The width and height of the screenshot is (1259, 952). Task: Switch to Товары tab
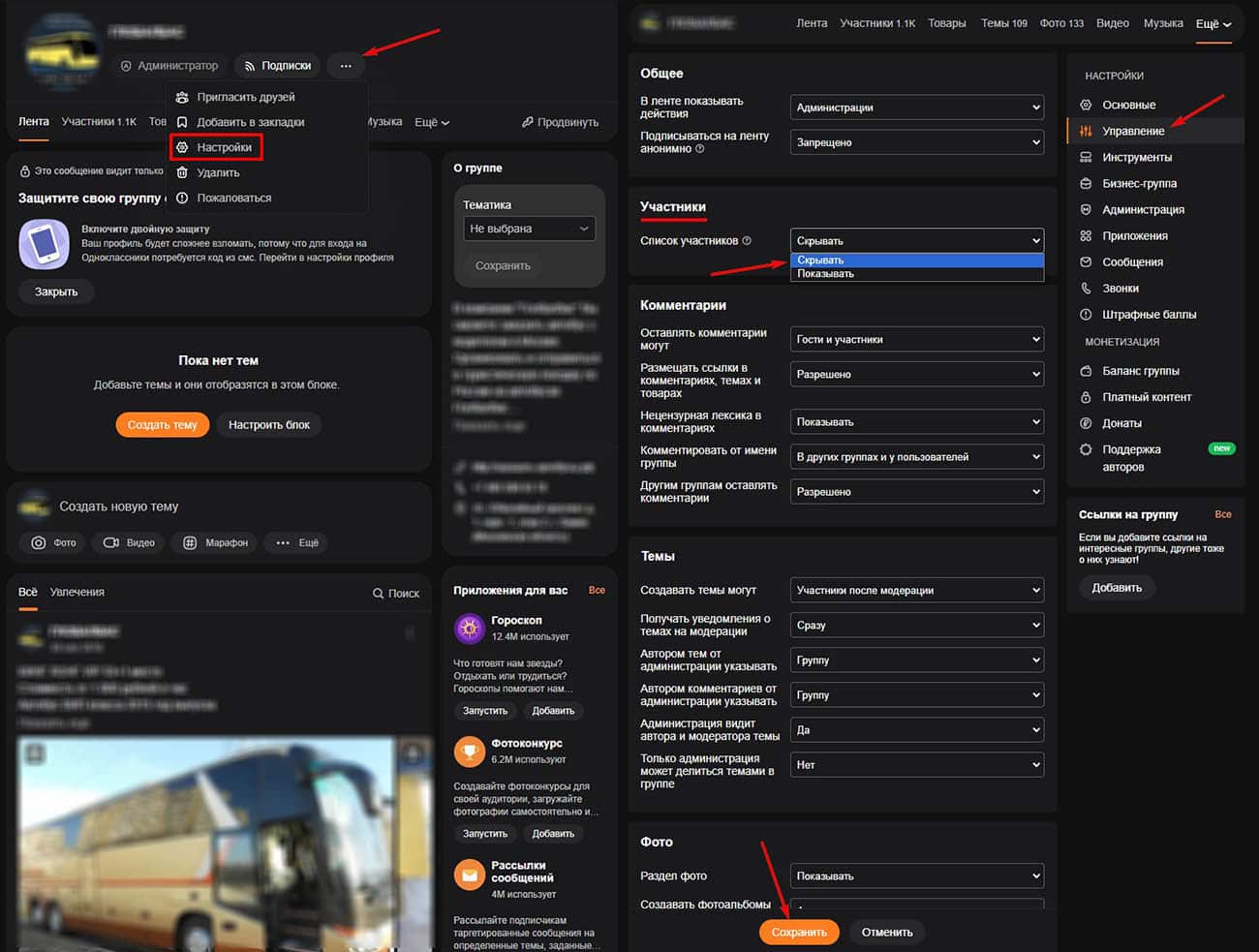pos(946,23)
